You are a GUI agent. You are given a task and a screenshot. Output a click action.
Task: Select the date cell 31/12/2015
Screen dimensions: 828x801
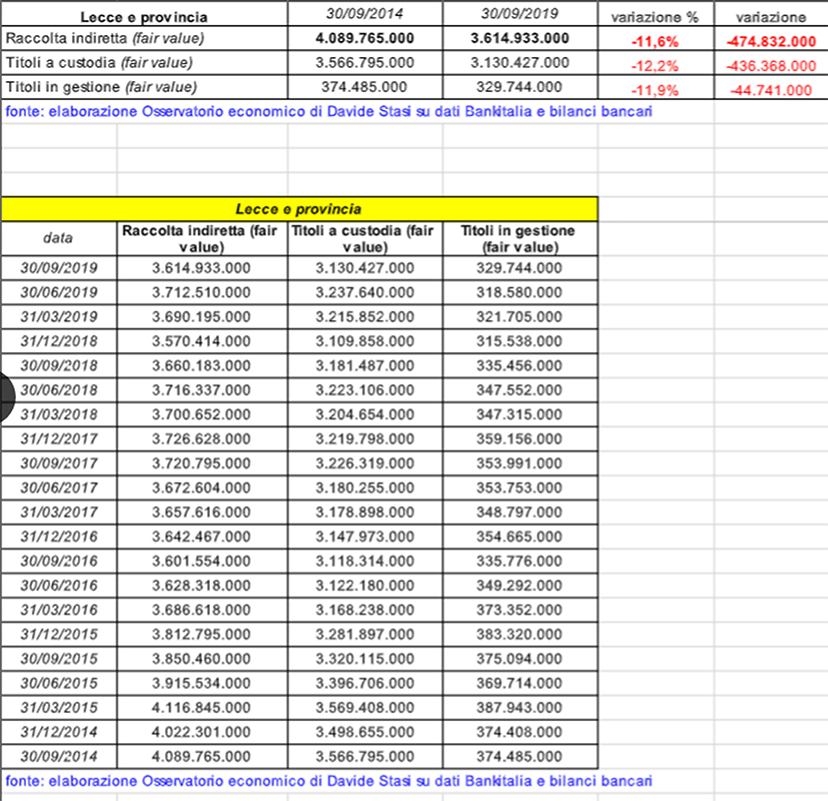coord(59,634)
